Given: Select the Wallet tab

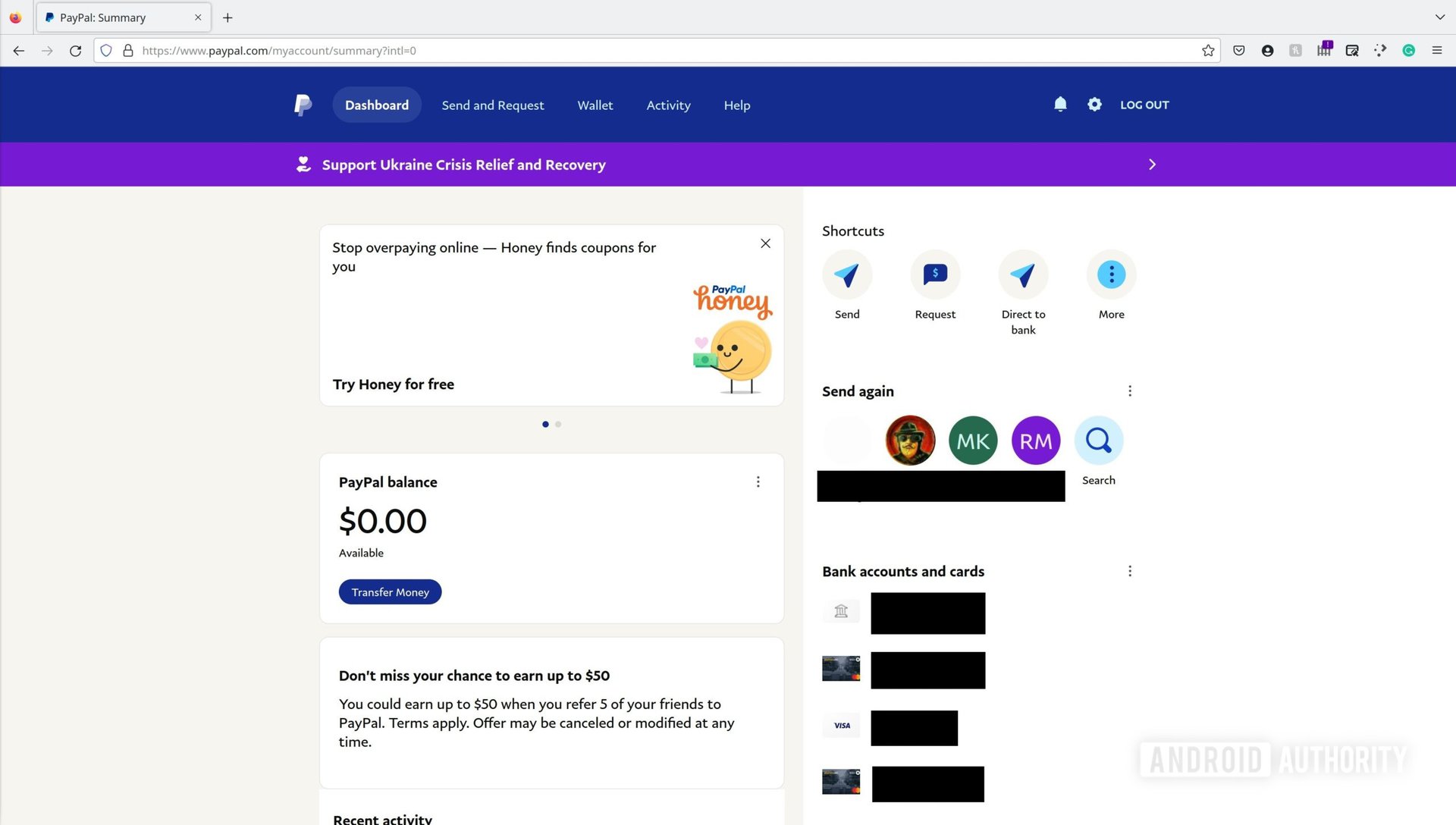Looking at the screenshot, I should pos(595,104).
